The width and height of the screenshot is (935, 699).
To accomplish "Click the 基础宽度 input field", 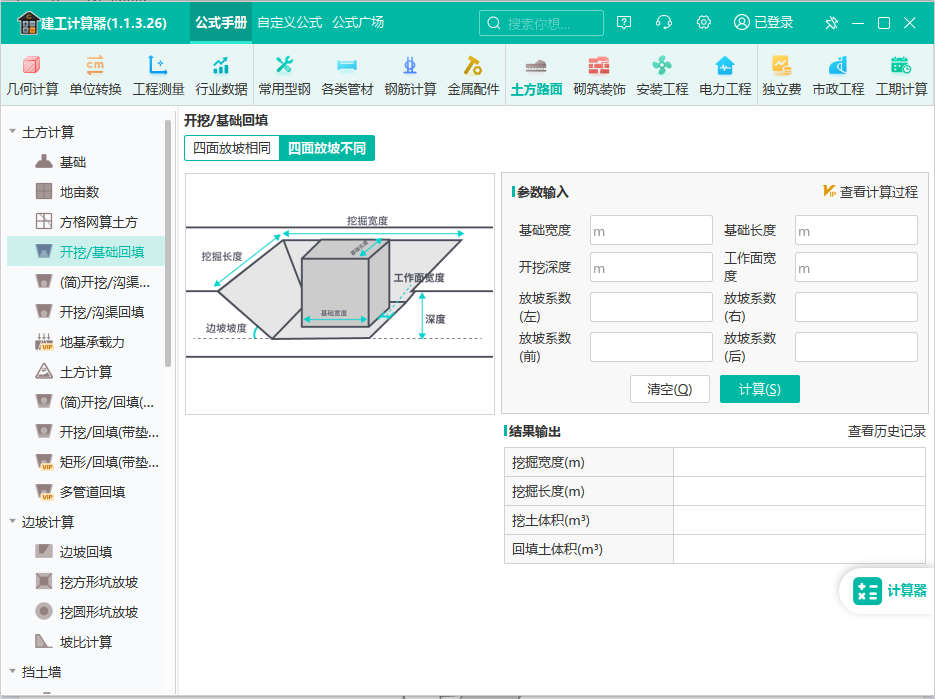I will tap(650, 229).
